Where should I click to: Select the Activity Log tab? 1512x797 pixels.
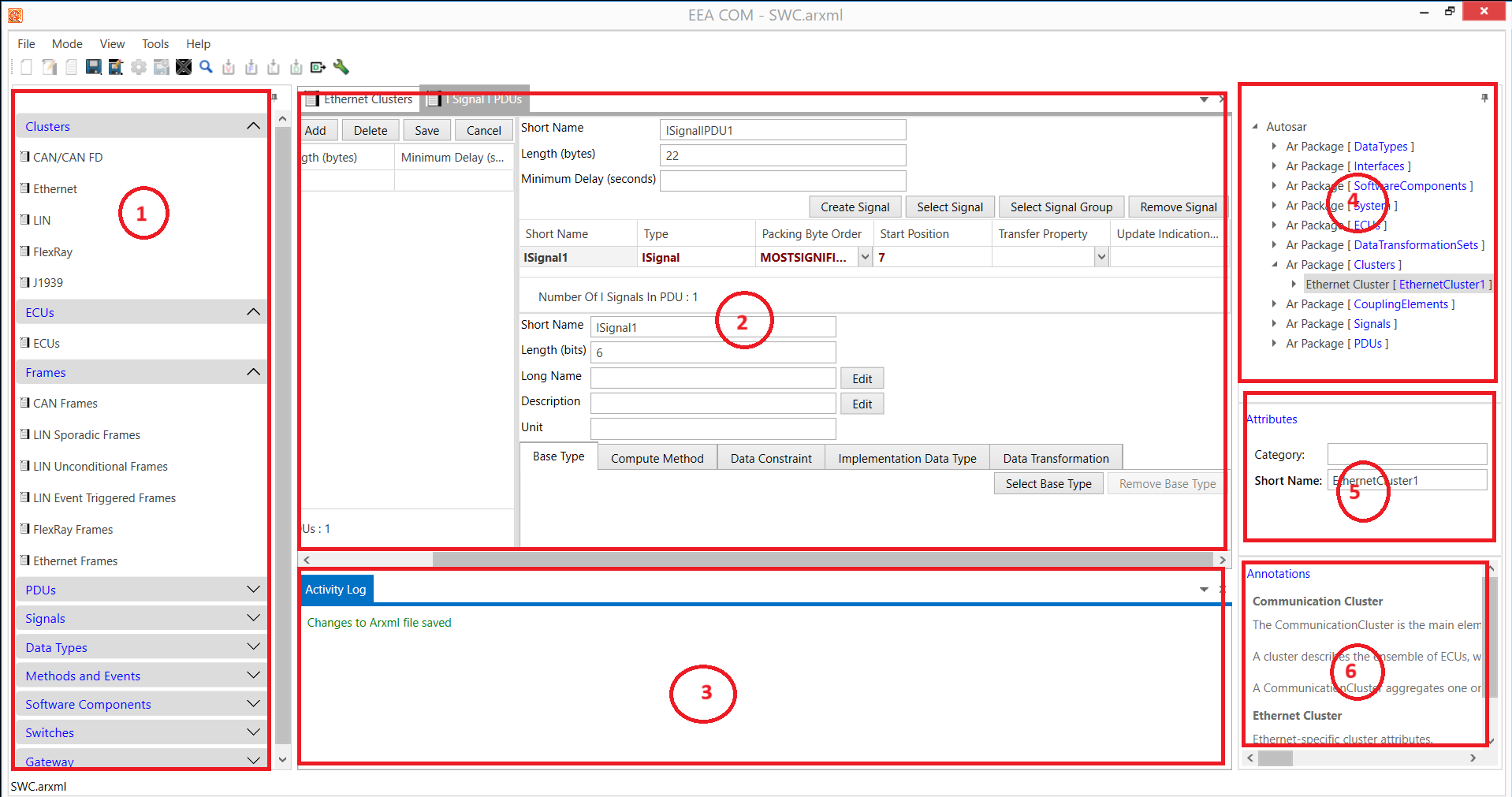click(x=336, y=590)
